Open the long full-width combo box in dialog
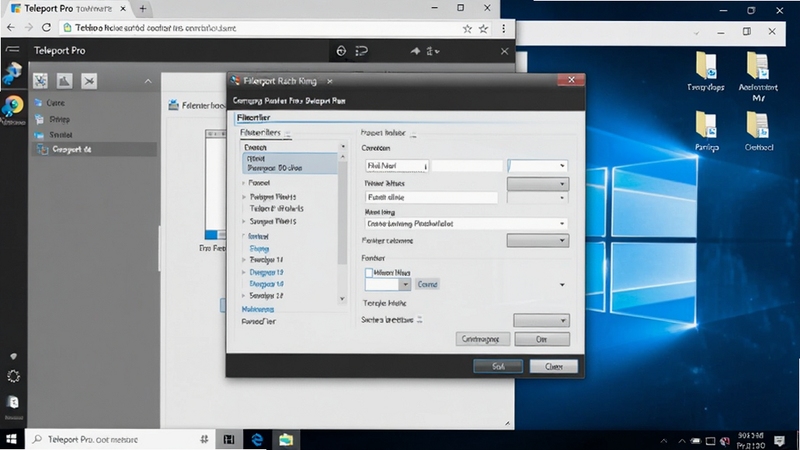Image resolution: width=800 pixels, height=450 pixels. 466,223
